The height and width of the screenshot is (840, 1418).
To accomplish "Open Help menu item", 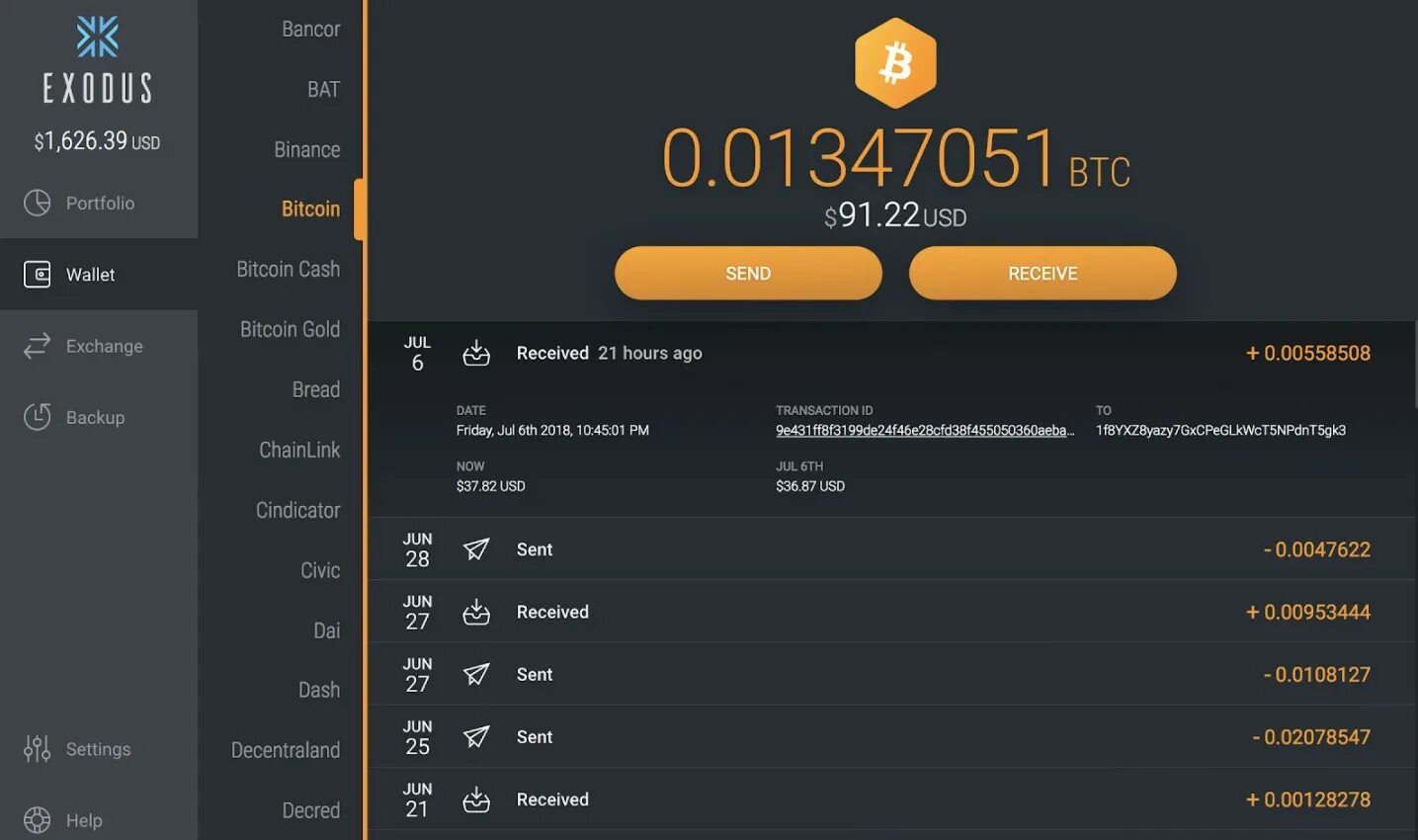I will click(99, 820).
